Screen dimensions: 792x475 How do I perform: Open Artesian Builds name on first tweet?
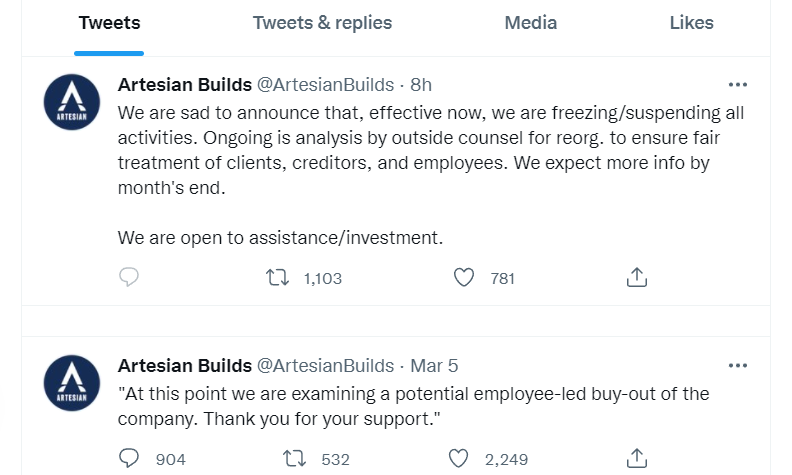point(183,85)
